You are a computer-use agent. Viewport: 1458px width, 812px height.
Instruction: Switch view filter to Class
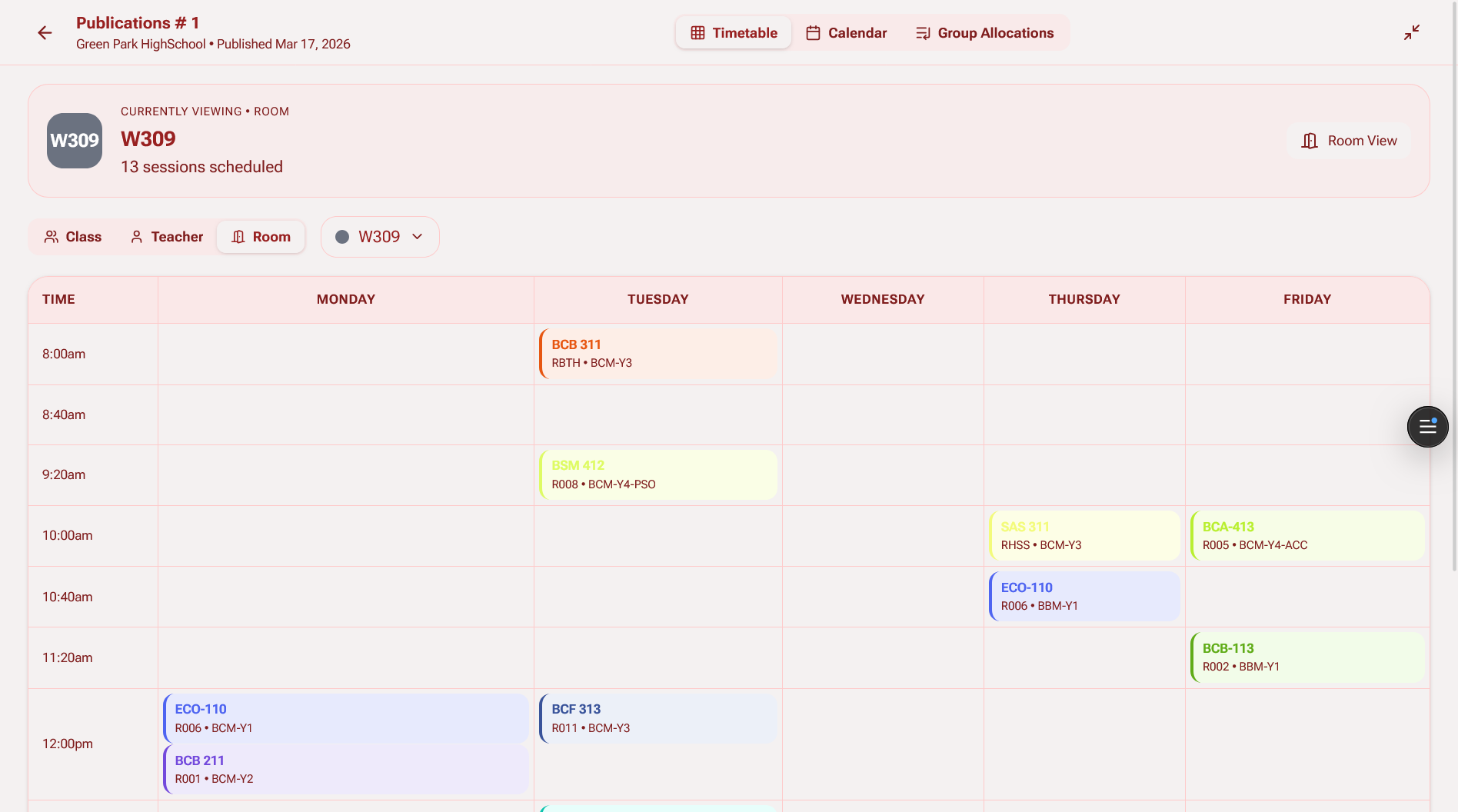pos(73,237)
